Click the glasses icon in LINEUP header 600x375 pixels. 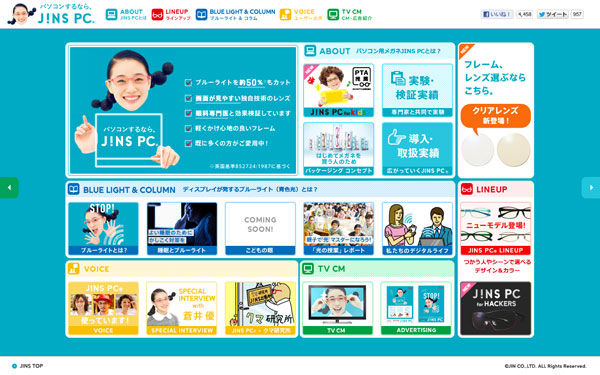point(467,189)
